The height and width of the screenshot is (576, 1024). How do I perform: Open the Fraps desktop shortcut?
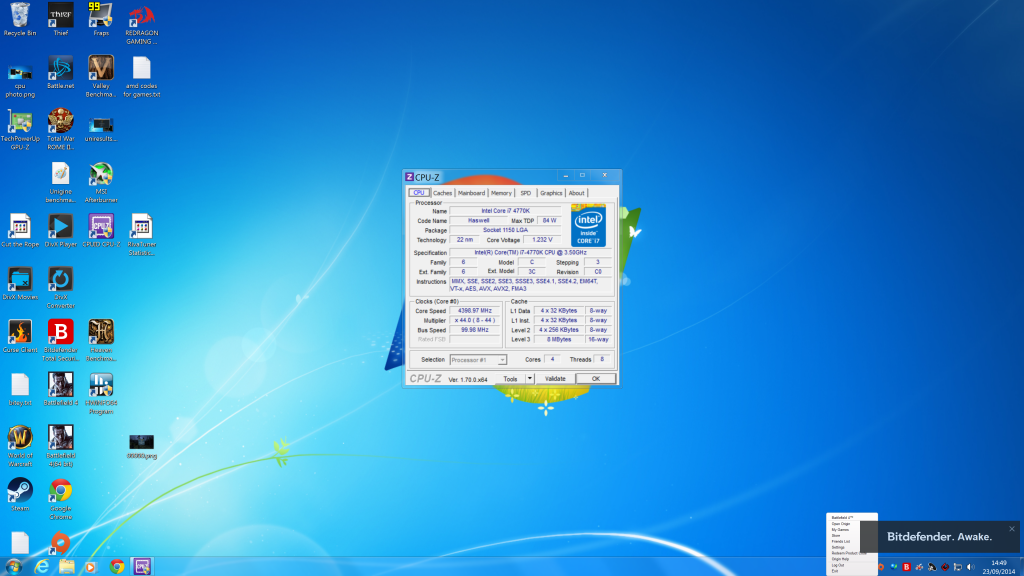[101, 15]
